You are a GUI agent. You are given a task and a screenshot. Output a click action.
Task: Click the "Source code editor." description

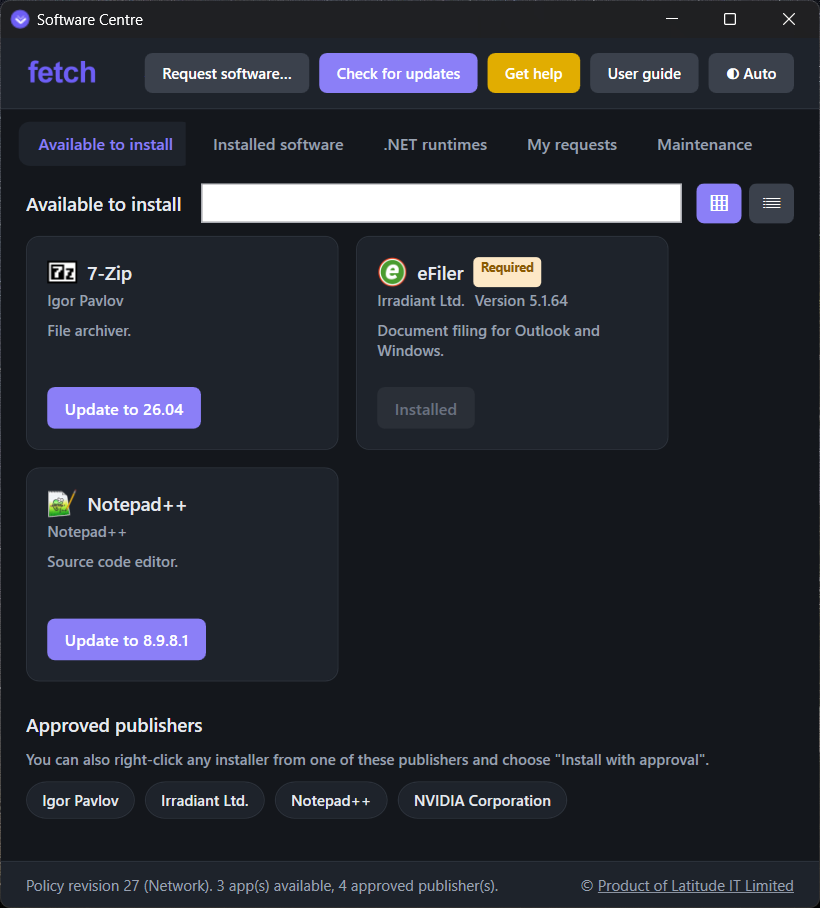click(112, 562)
